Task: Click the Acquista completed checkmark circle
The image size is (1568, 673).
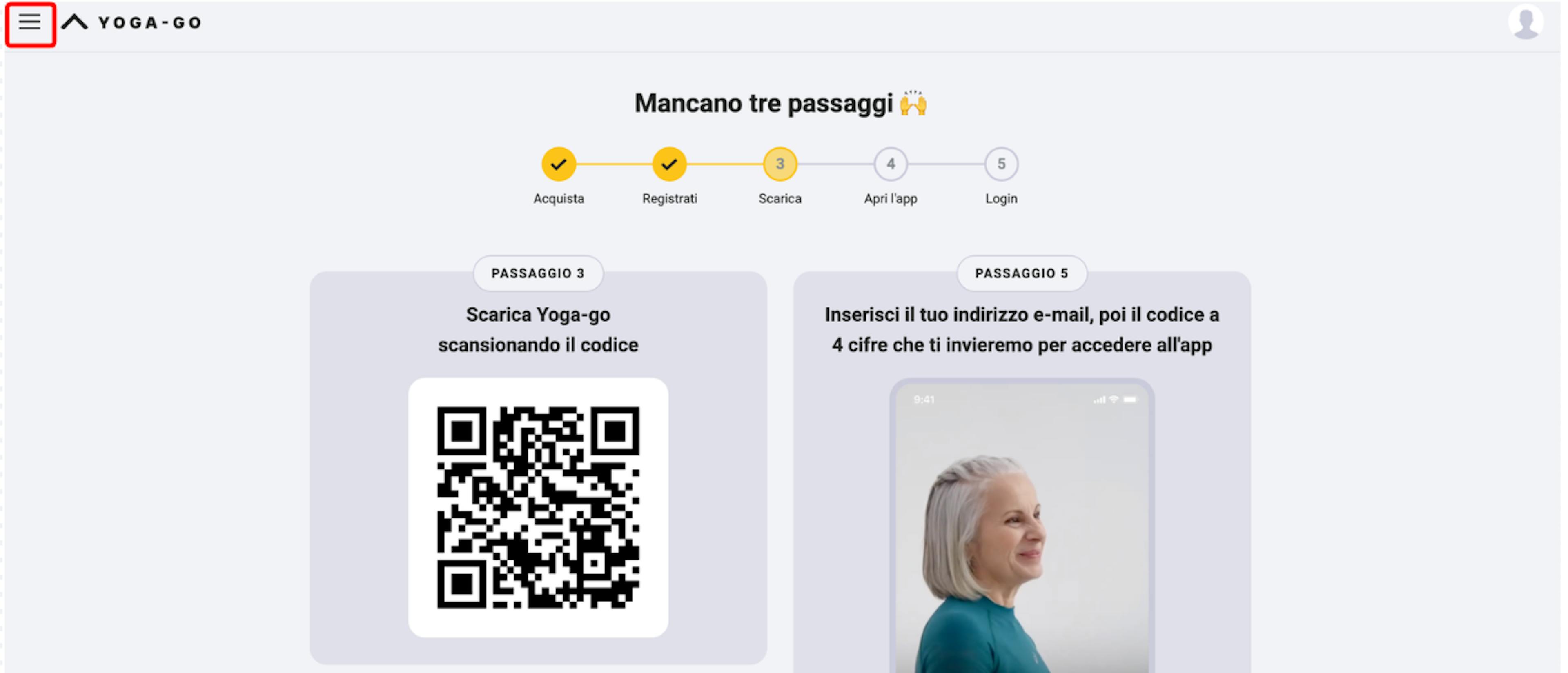Action: click(x=558, y=164)
